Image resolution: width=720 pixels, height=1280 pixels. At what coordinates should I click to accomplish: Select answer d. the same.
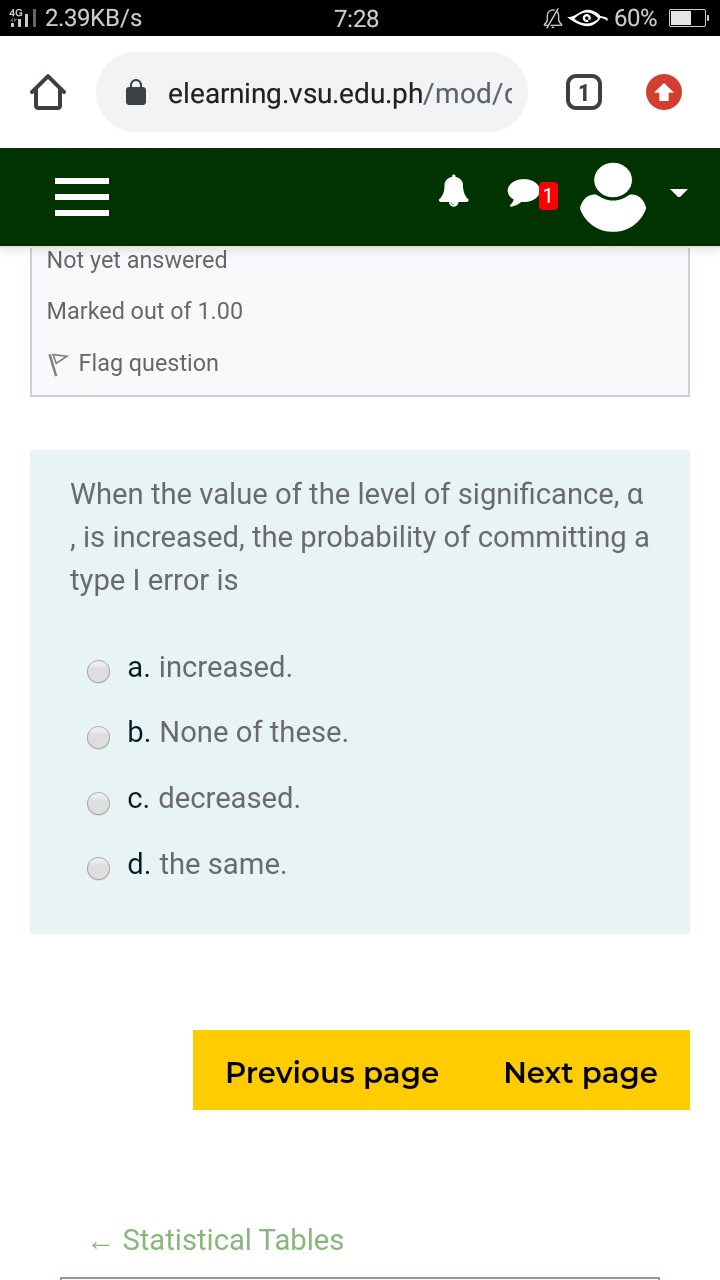point(98,869)
